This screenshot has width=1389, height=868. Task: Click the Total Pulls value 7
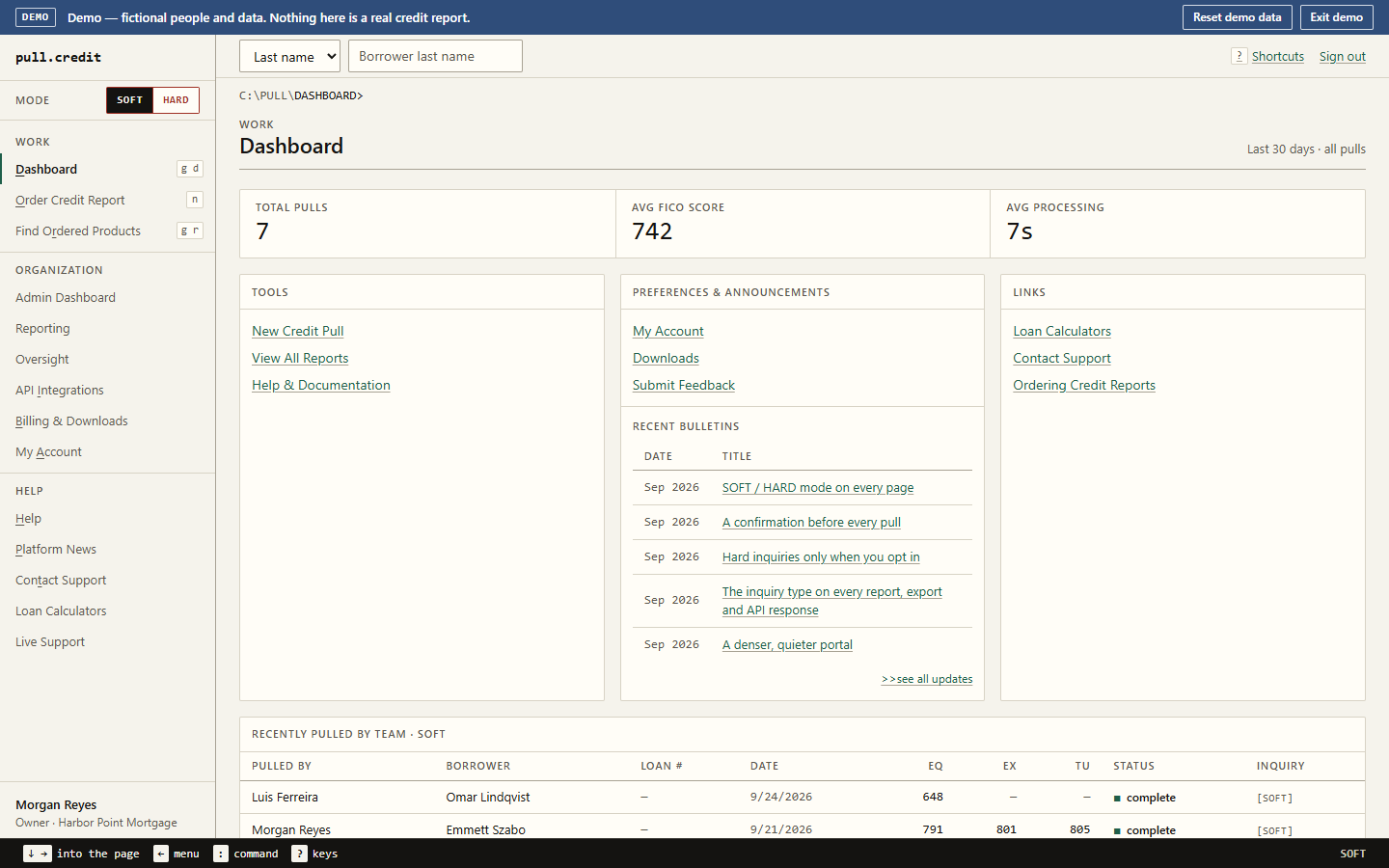262,231
